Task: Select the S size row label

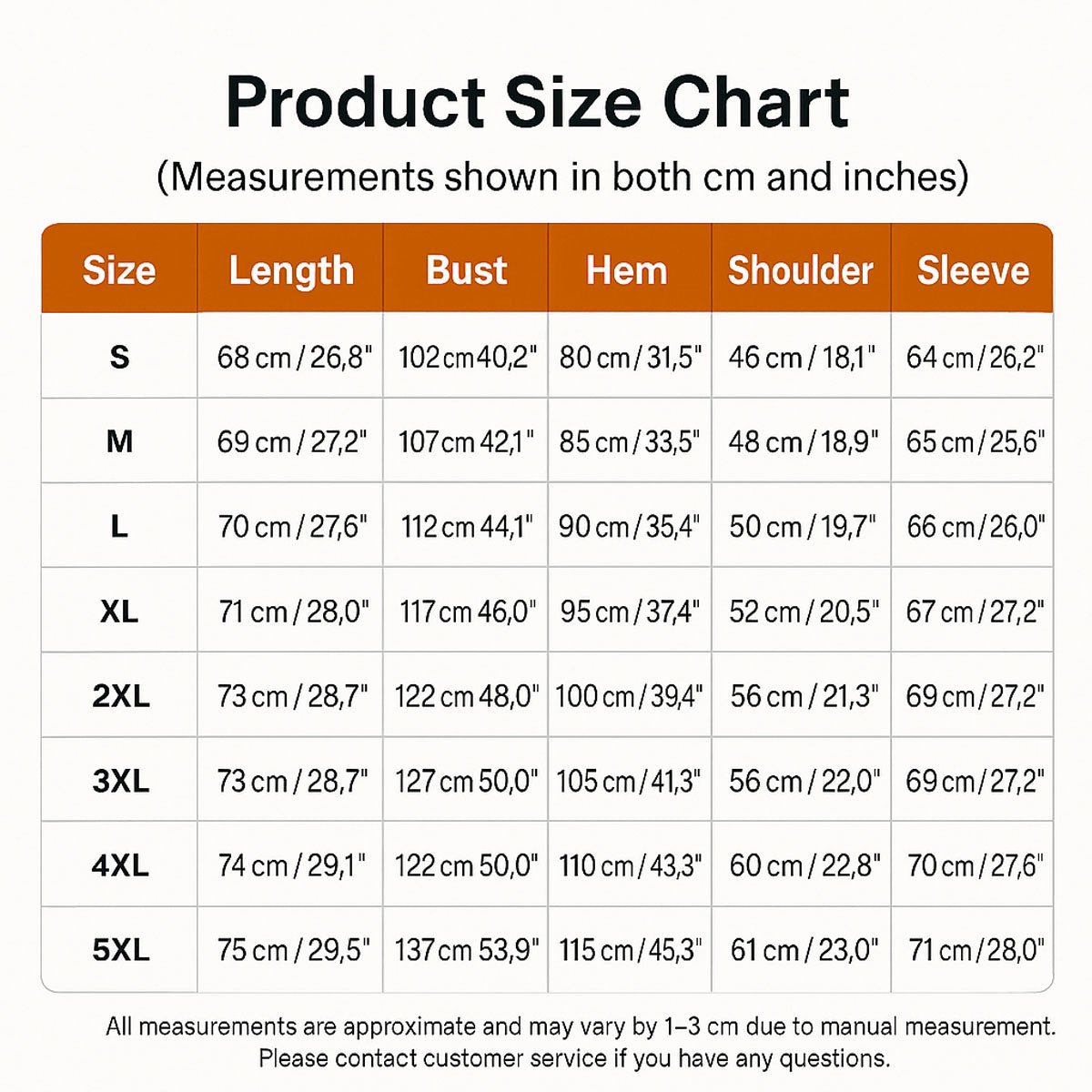Action: [x=119, y=357]
